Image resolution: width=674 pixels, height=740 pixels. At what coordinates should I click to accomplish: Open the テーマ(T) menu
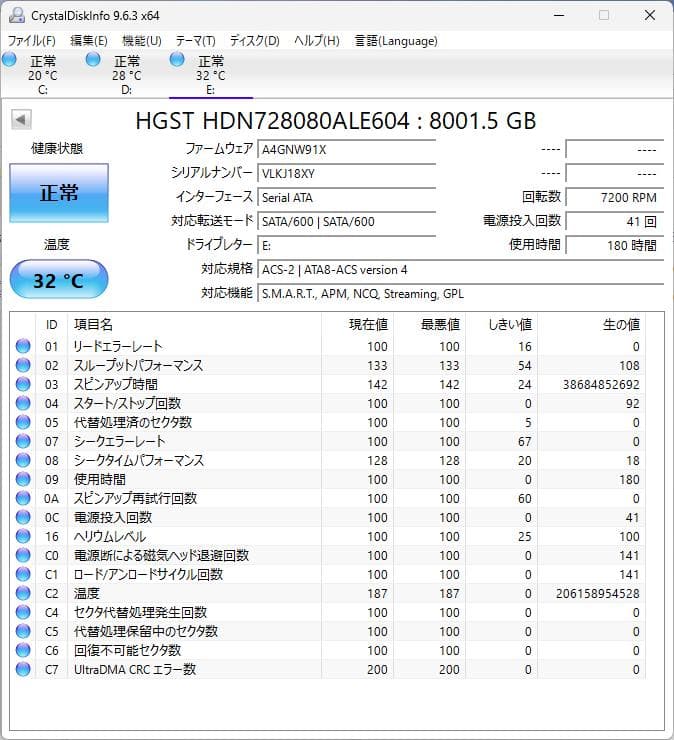coord(195,41)
